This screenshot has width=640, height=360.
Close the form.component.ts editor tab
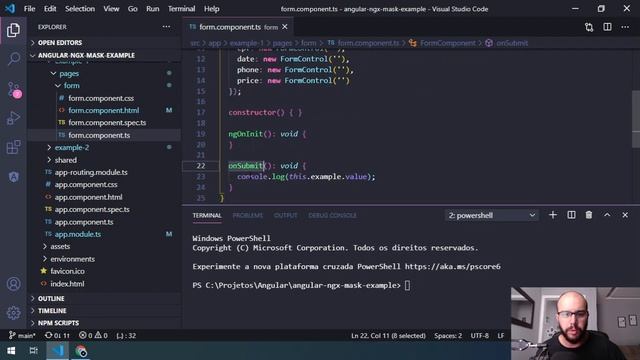click(x=284, y=27)
